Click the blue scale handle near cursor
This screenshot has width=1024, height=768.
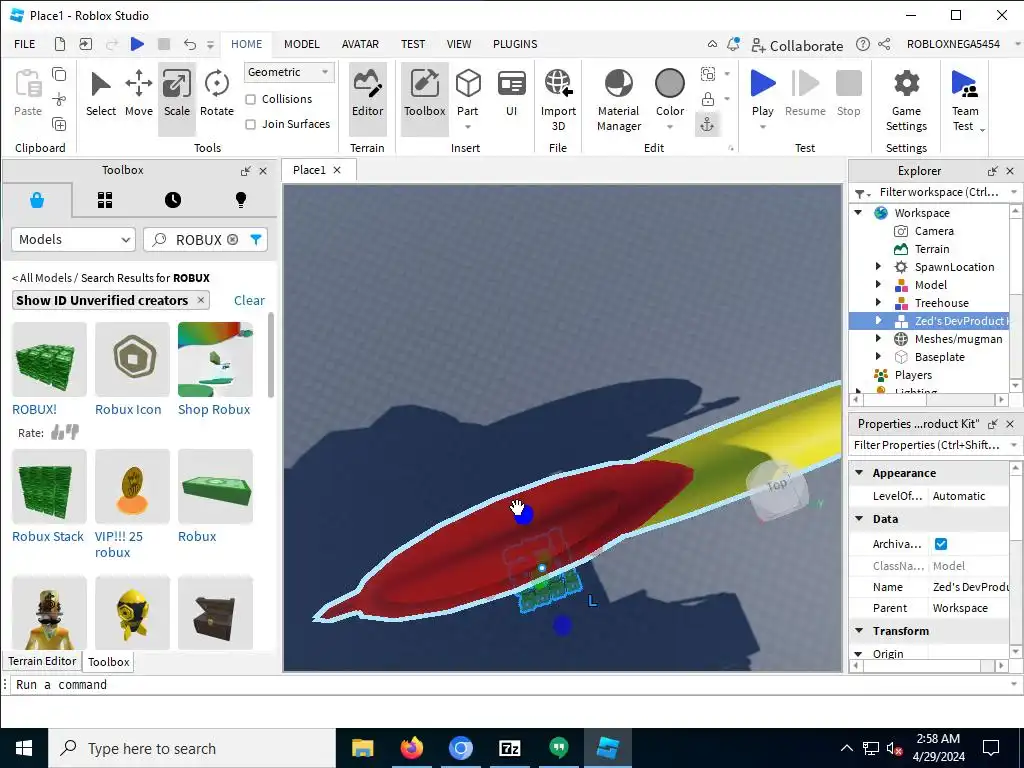[524, 514]
